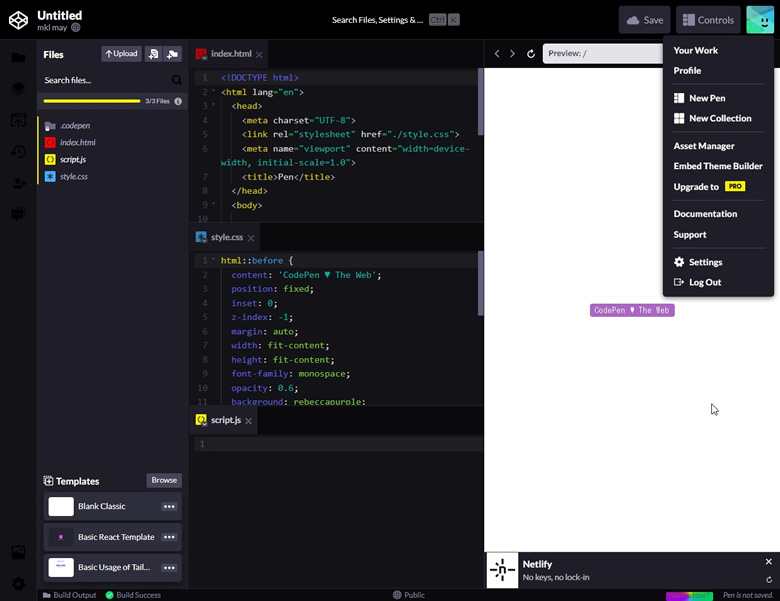Image resolution: width=780 pixels, height=601 pixels.
Task: Click the public globe icon by username
Action: [x=76, y=27]
